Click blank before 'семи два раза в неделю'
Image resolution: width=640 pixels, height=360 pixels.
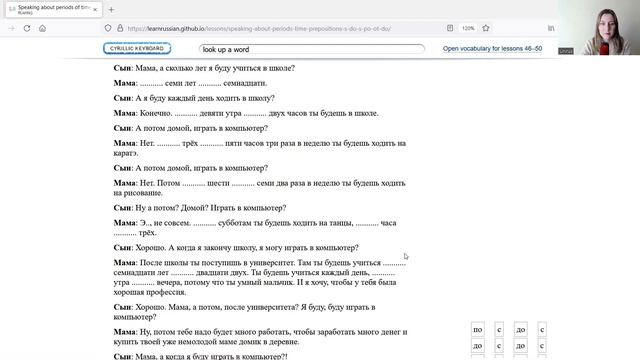[x=243, y=183]
